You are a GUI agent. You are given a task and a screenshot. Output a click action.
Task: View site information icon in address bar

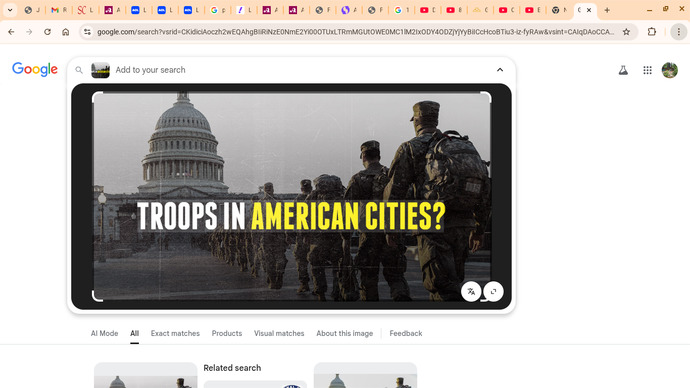(87, 32)
